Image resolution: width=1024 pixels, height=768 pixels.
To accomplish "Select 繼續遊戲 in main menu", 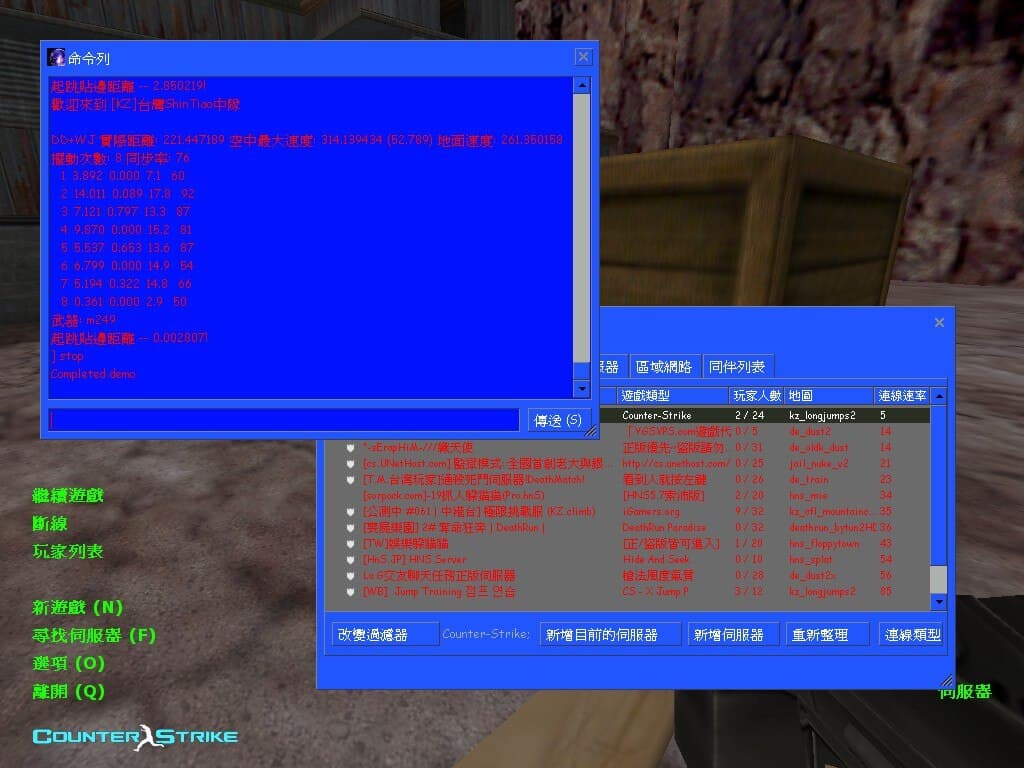I will [x=68, y=495].
